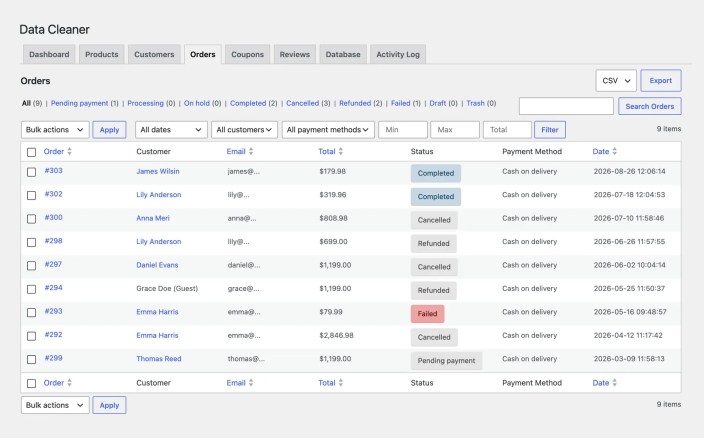Tick the select-all checkbox in table footer
This screenshot has width=704, height=438.
31,383
